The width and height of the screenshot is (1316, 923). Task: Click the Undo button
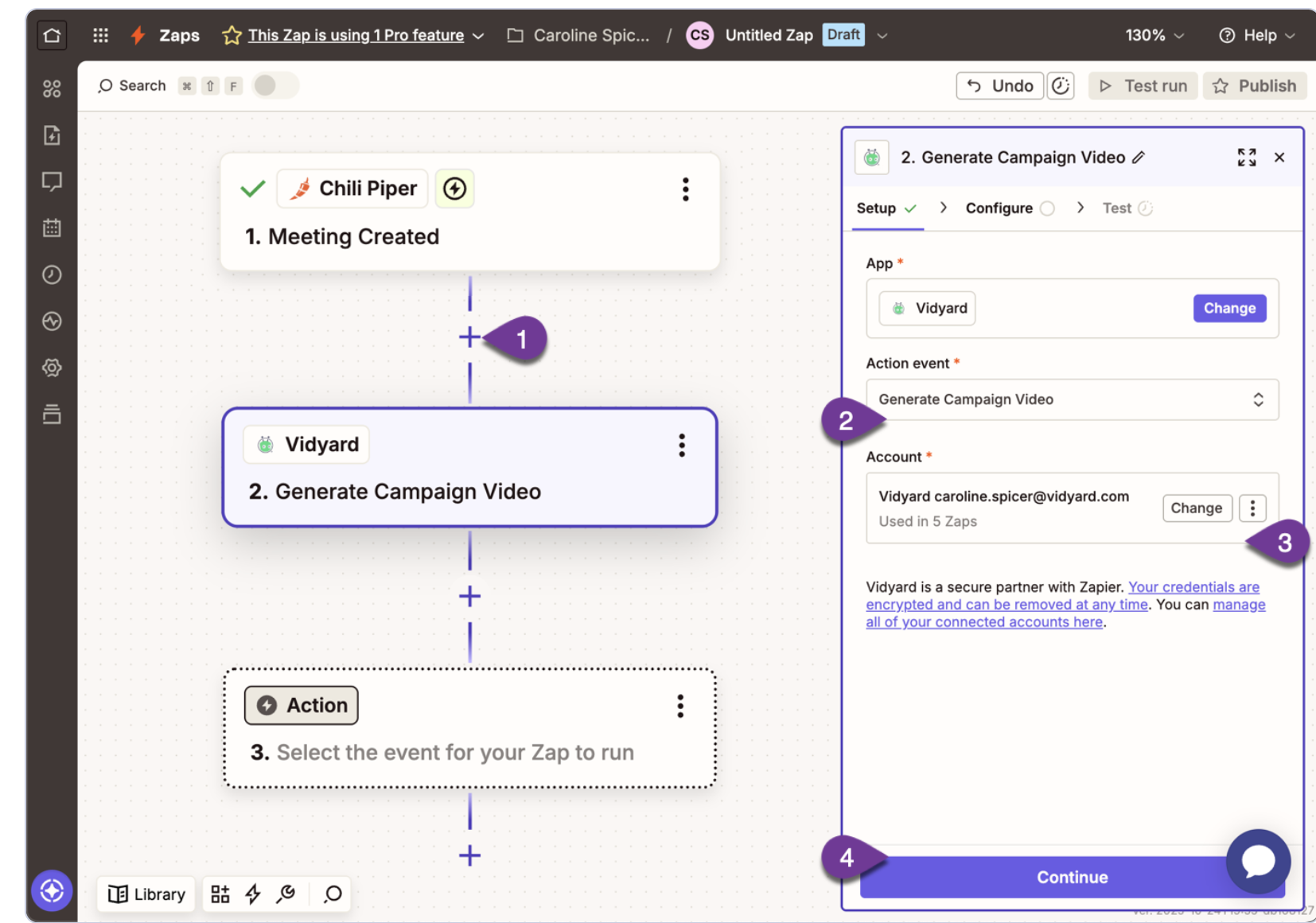999,85
